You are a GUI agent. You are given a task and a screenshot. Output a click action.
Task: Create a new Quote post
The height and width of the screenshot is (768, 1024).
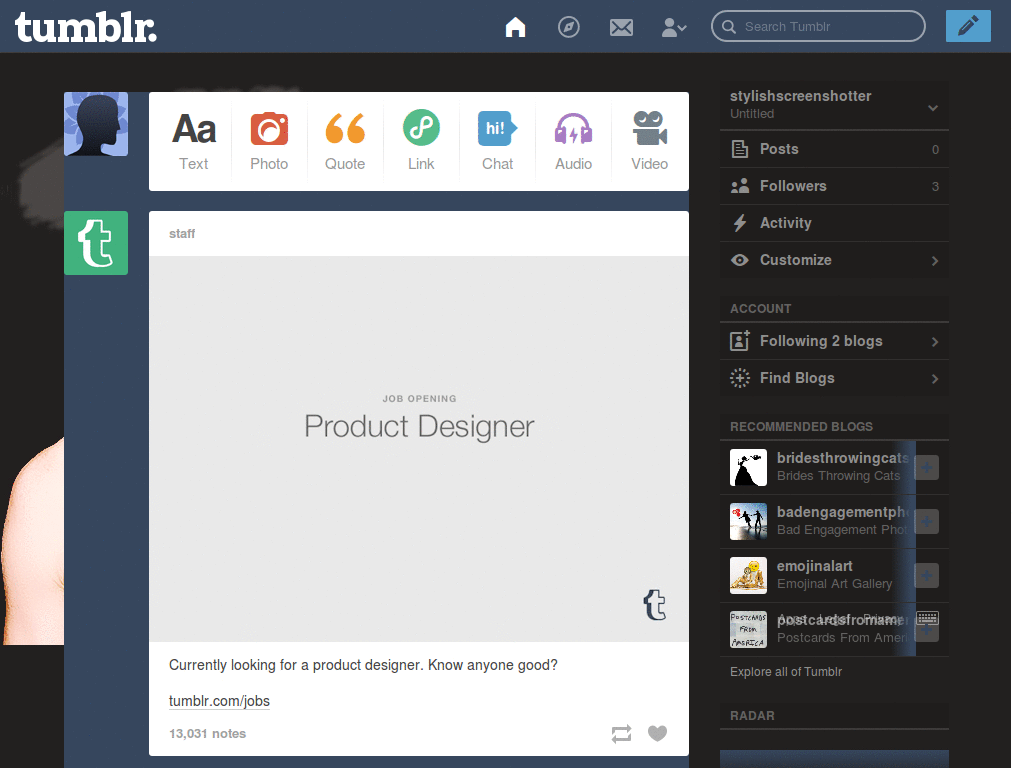(345, 141)
